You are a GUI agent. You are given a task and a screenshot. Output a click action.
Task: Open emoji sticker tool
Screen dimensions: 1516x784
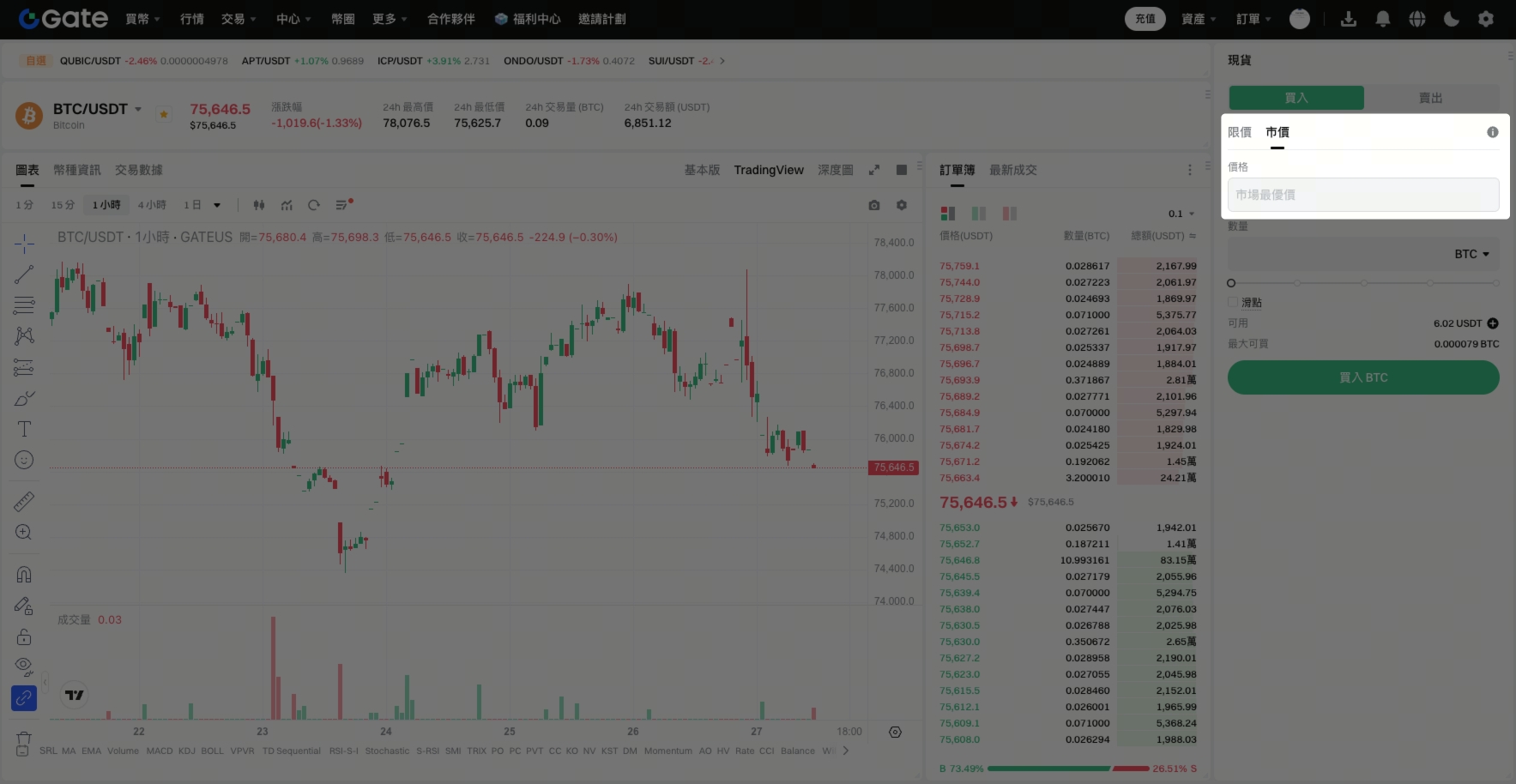click(x=24, y=460)
